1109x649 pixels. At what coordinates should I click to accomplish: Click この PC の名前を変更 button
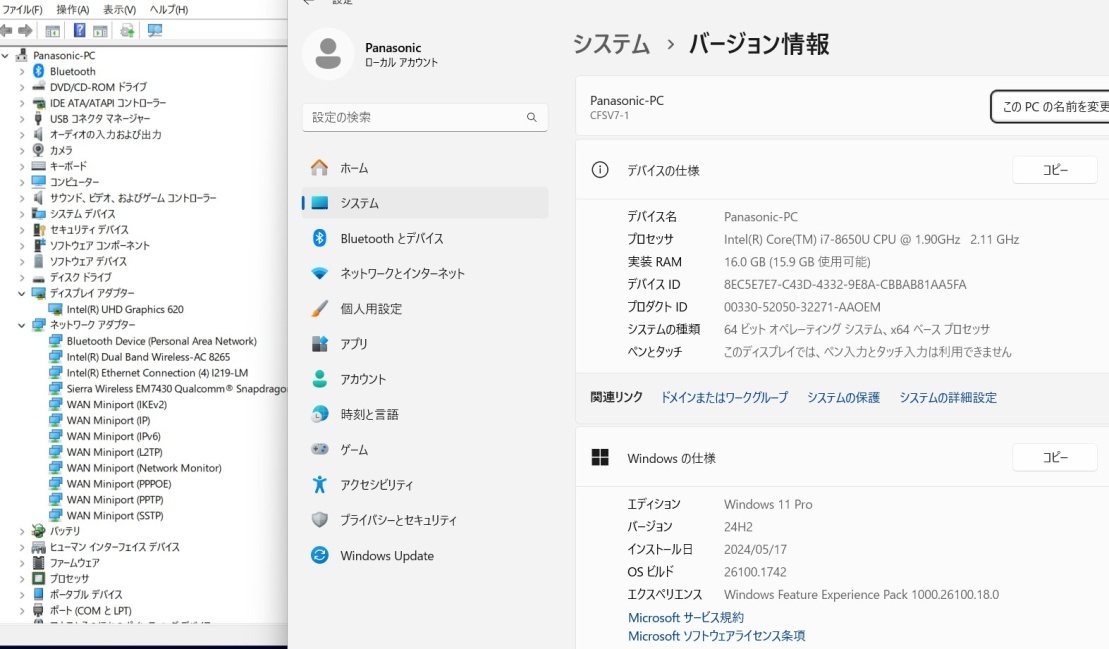click(x=1050, y=107)
